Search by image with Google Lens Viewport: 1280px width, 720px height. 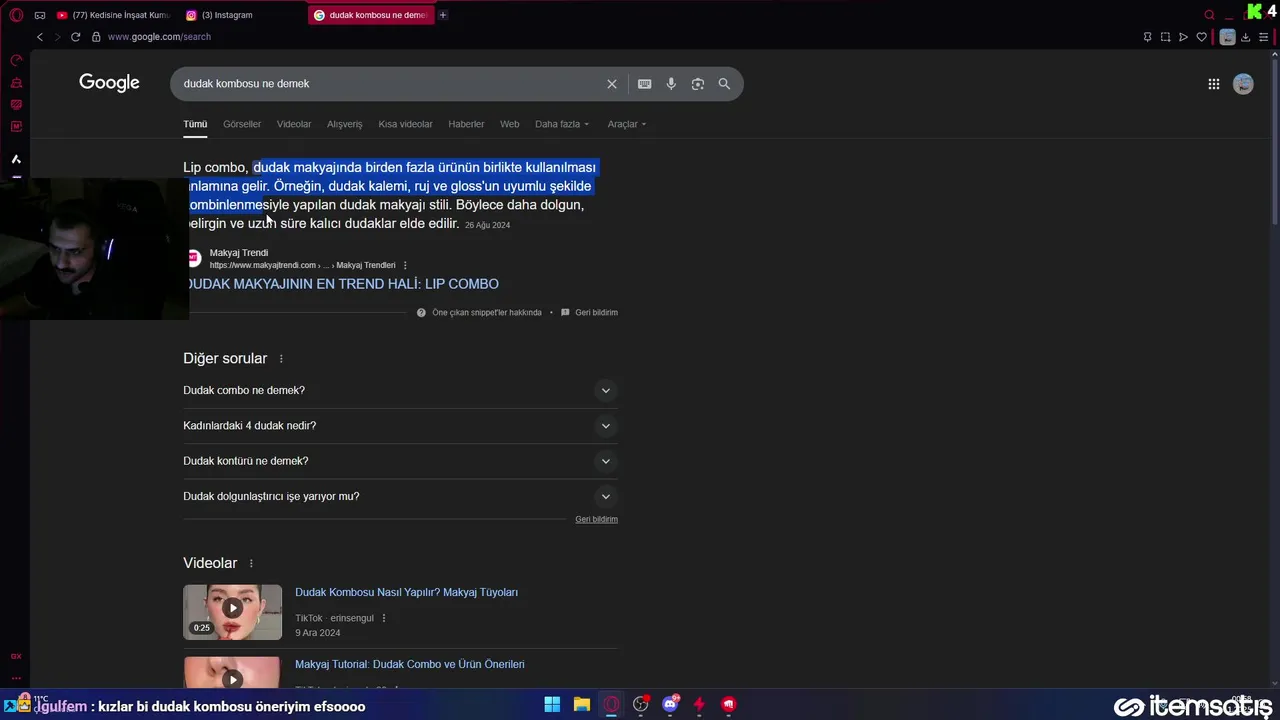pyautogui.click(x=698, y=84)
